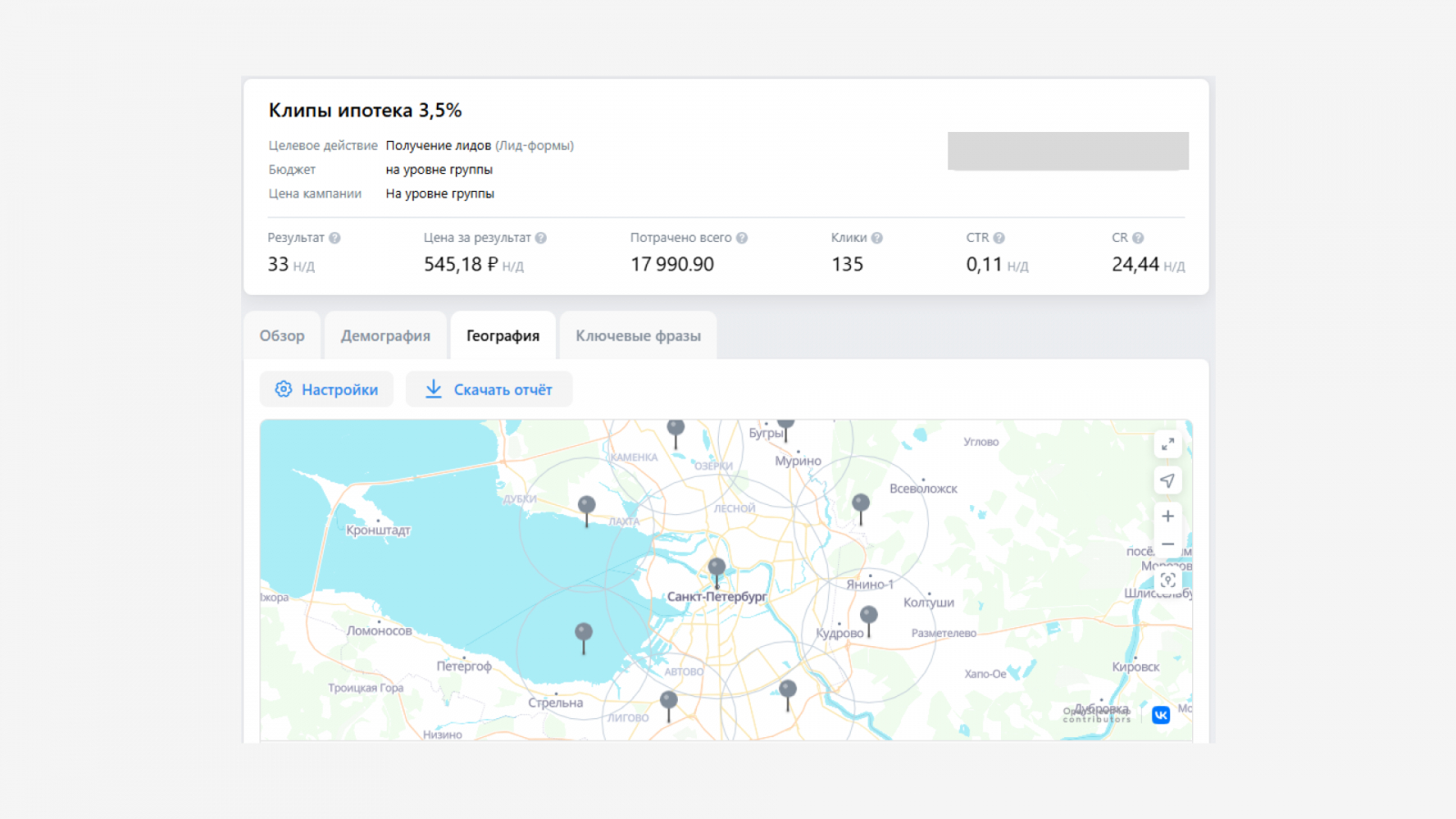This screenshot has height=819, width=1456.
Task: Switch to the Обзор tab
Action: click(282, 336)
